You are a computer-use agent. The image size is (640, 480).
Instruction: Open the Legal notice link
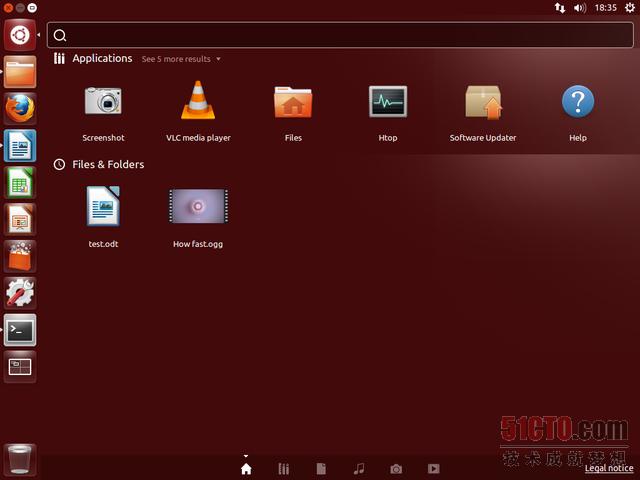click(x=609, y=468)
